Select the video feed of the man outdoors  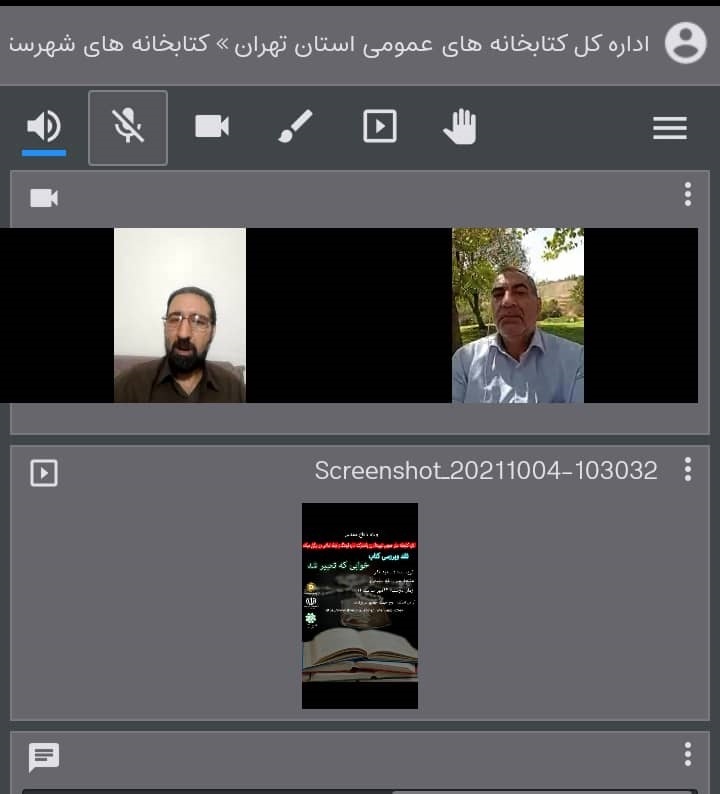517,315
